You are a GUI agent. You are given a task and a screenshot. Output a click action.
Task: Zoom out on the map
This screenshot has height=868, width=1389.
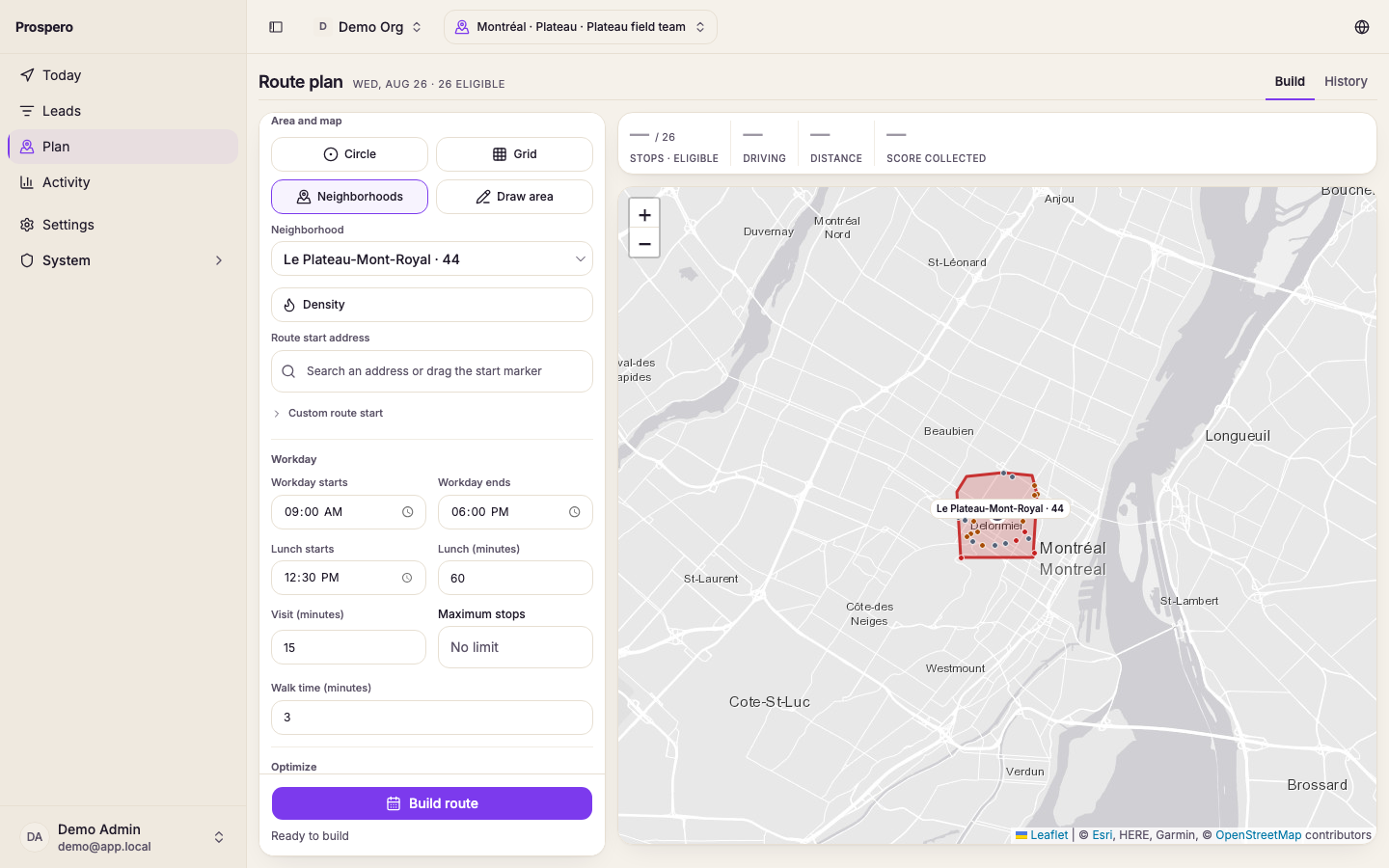(x=644, y=244)
